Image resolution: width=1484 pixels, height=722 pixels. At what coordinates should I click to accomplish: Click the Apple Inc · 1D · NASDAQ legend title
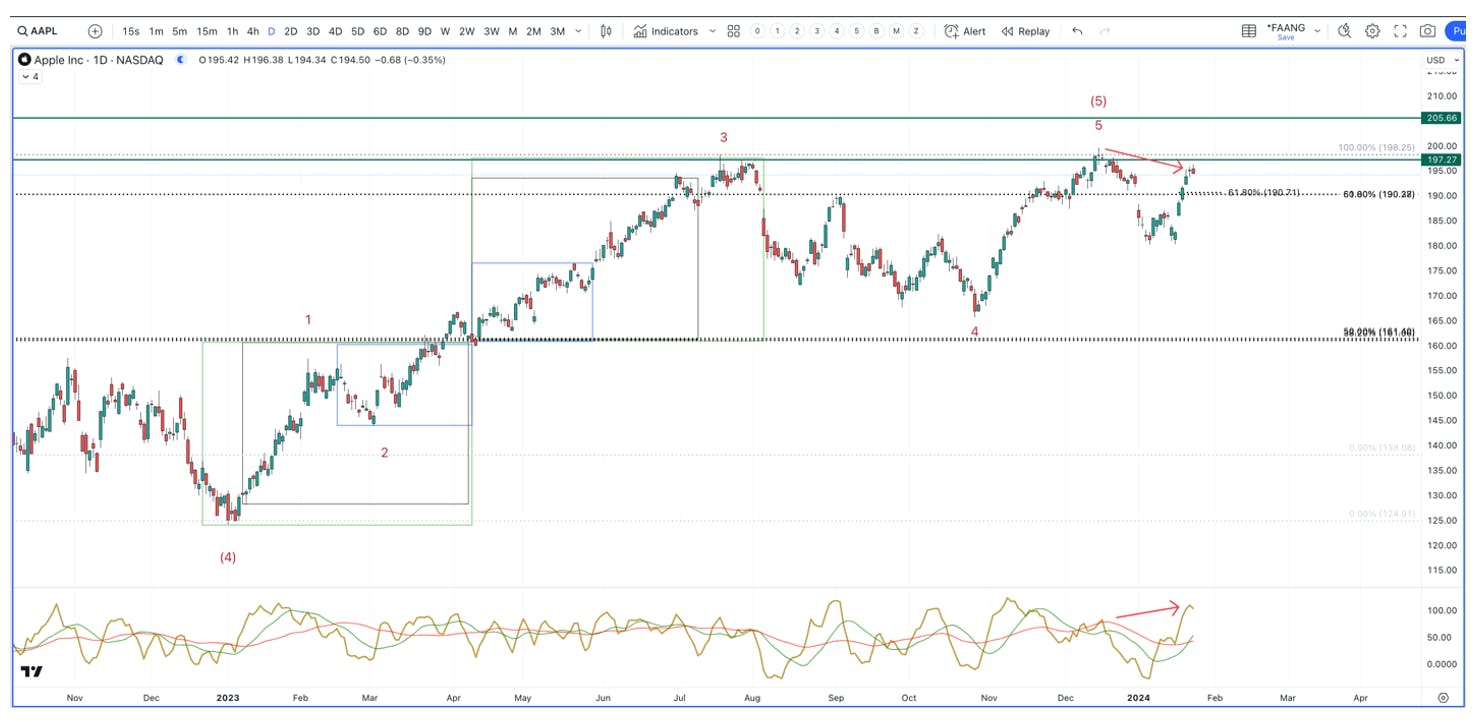[98, 60]
